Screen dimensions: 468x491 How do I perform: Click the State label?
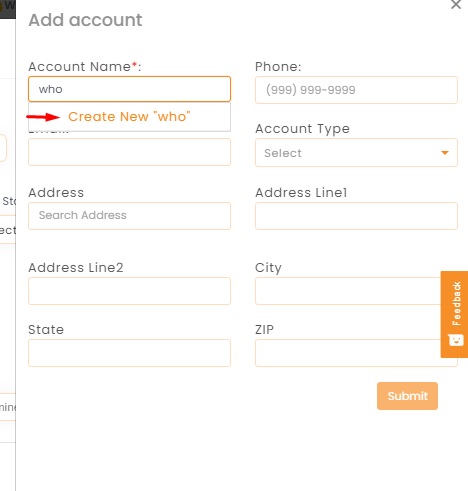click(x=46, y=330)
